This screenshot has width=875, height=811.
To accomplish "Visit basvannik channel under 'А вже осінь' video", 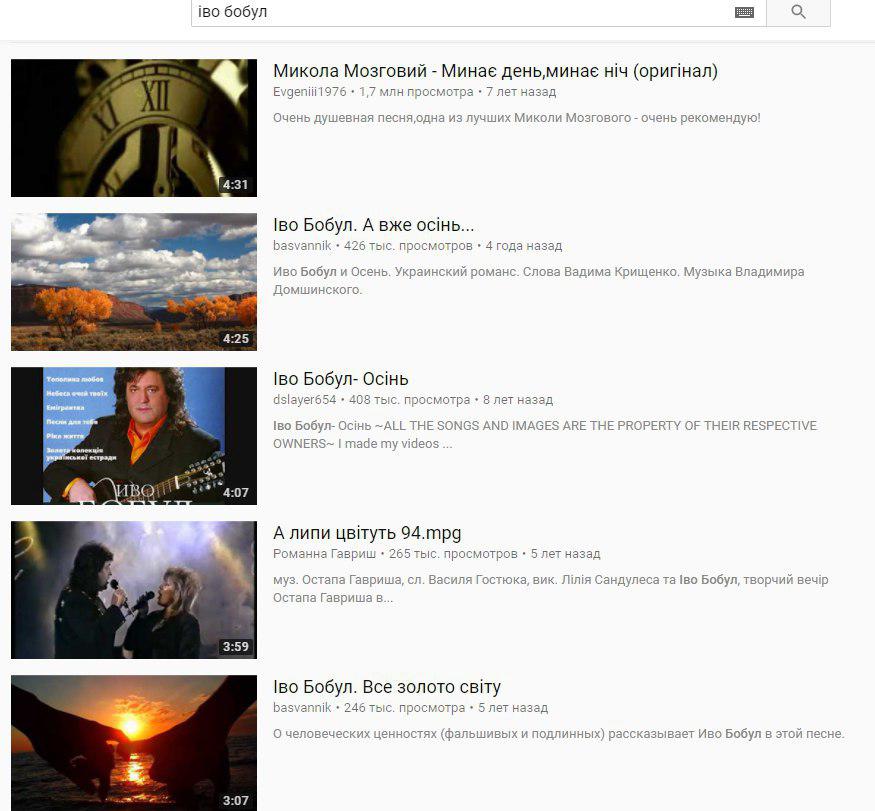I will (x=302, y=246).
